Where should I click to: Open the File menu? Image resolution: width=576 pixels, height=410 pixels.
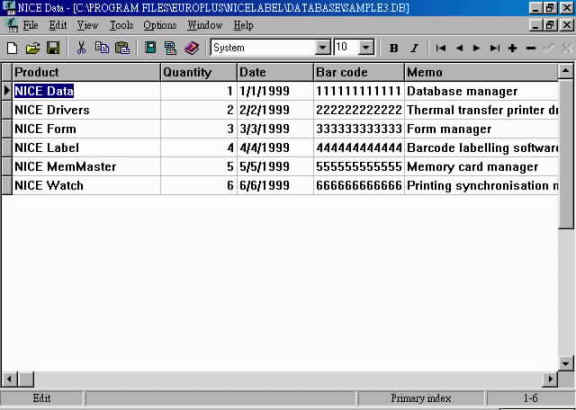click(30, 25)
